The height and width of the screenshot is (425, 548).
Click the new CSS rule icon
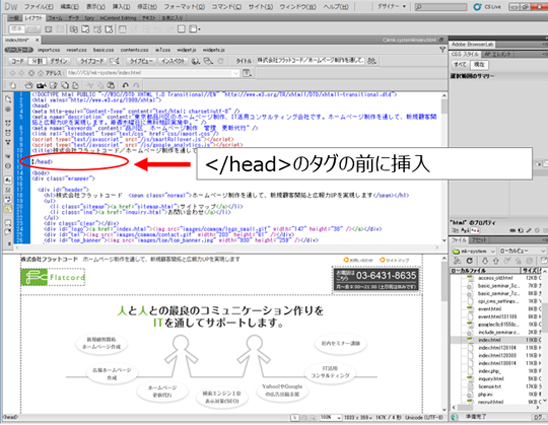[521, 230]
